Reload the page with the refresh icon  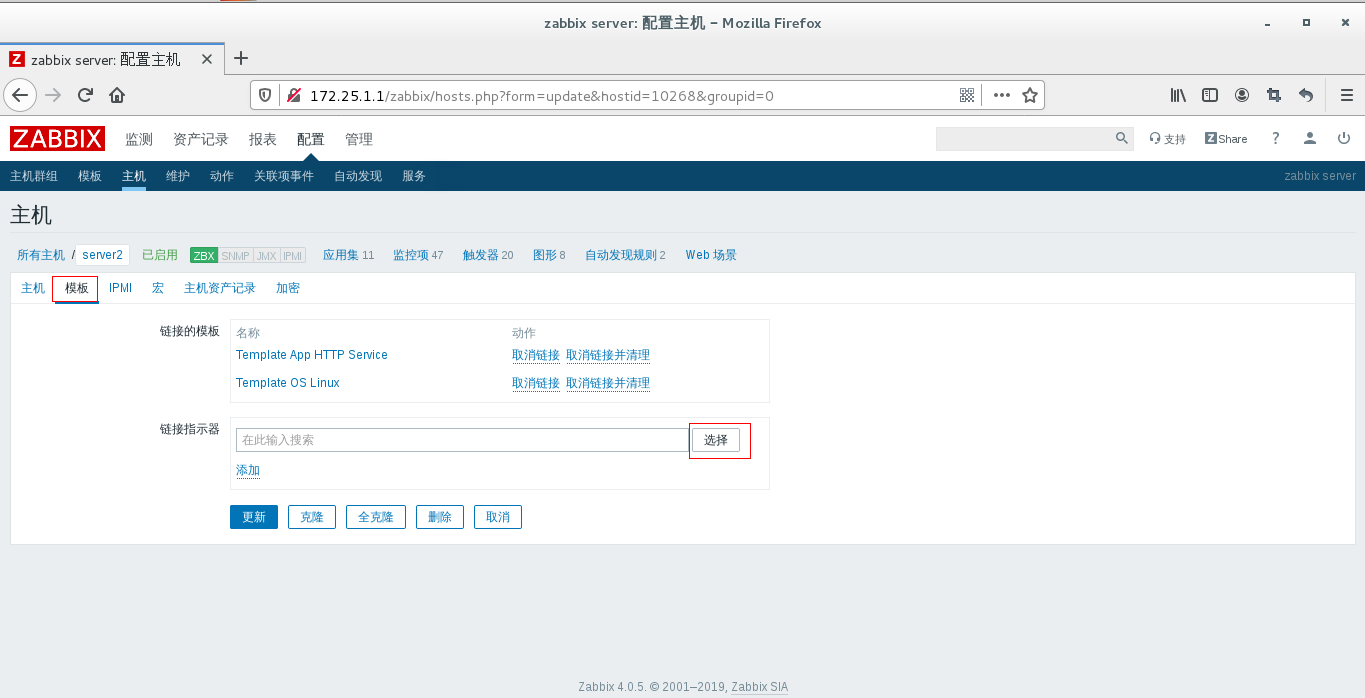click(x=85, y=95)
